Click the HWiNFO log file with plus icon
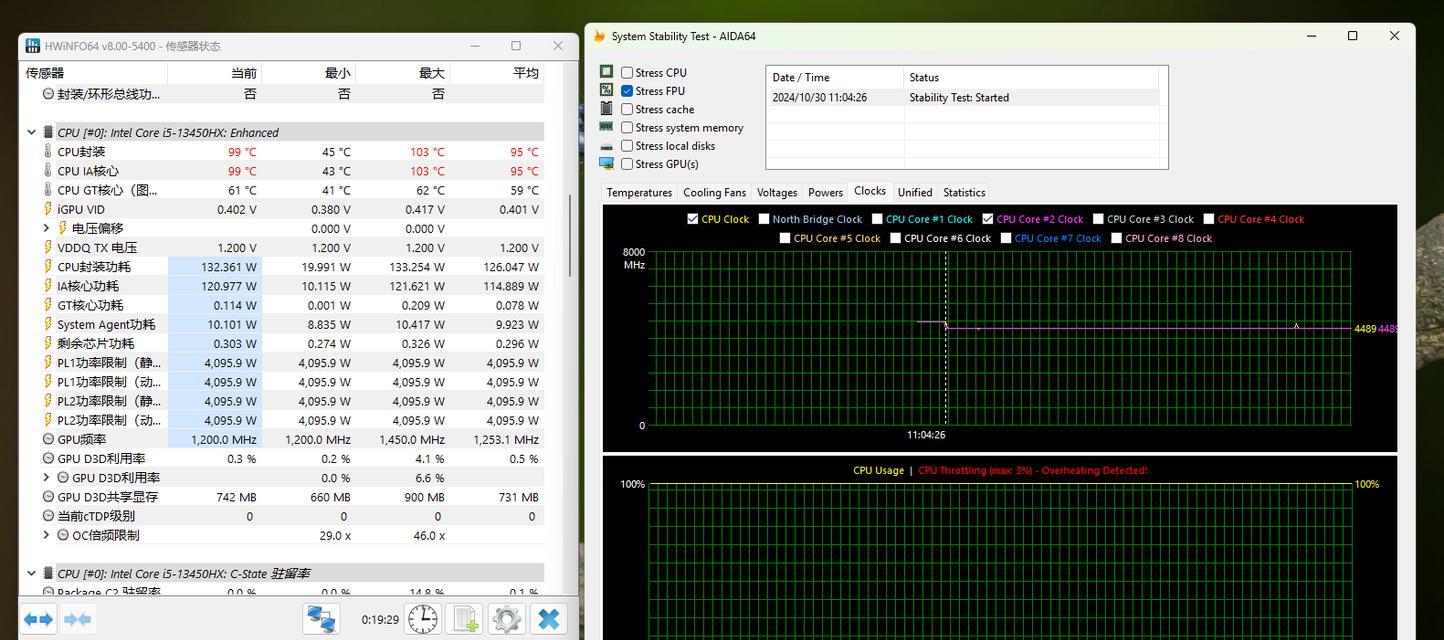Image resolution: width=1444 pixels, height=640 pixels. point(465,619)
